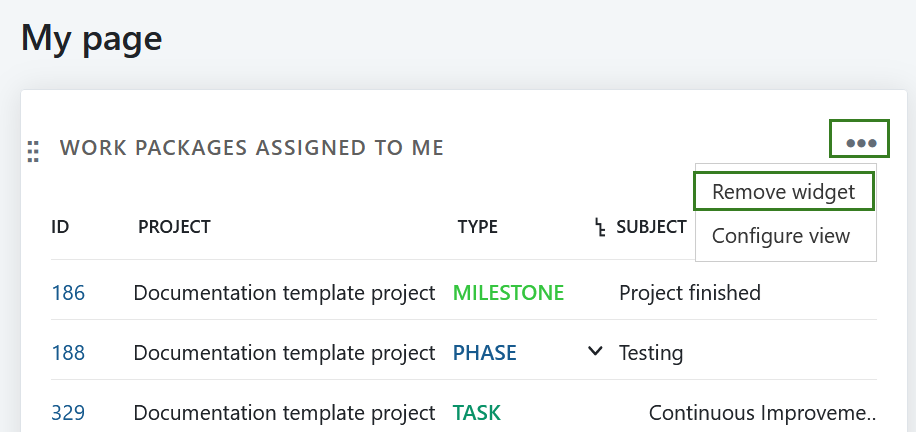Screen dimensions: 916x432
Task: Choose Configure view menu entry
Action: point(781,236)
